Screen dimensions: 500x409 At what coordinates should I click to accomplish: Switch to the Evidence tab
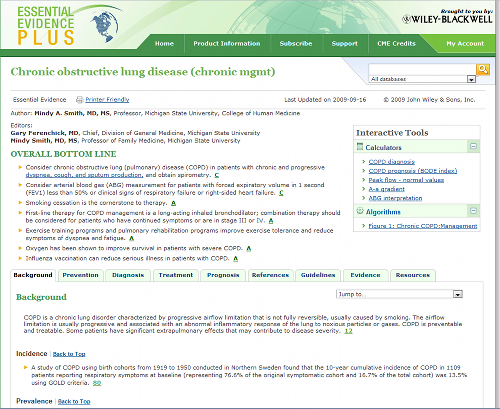tap(365, 275)
